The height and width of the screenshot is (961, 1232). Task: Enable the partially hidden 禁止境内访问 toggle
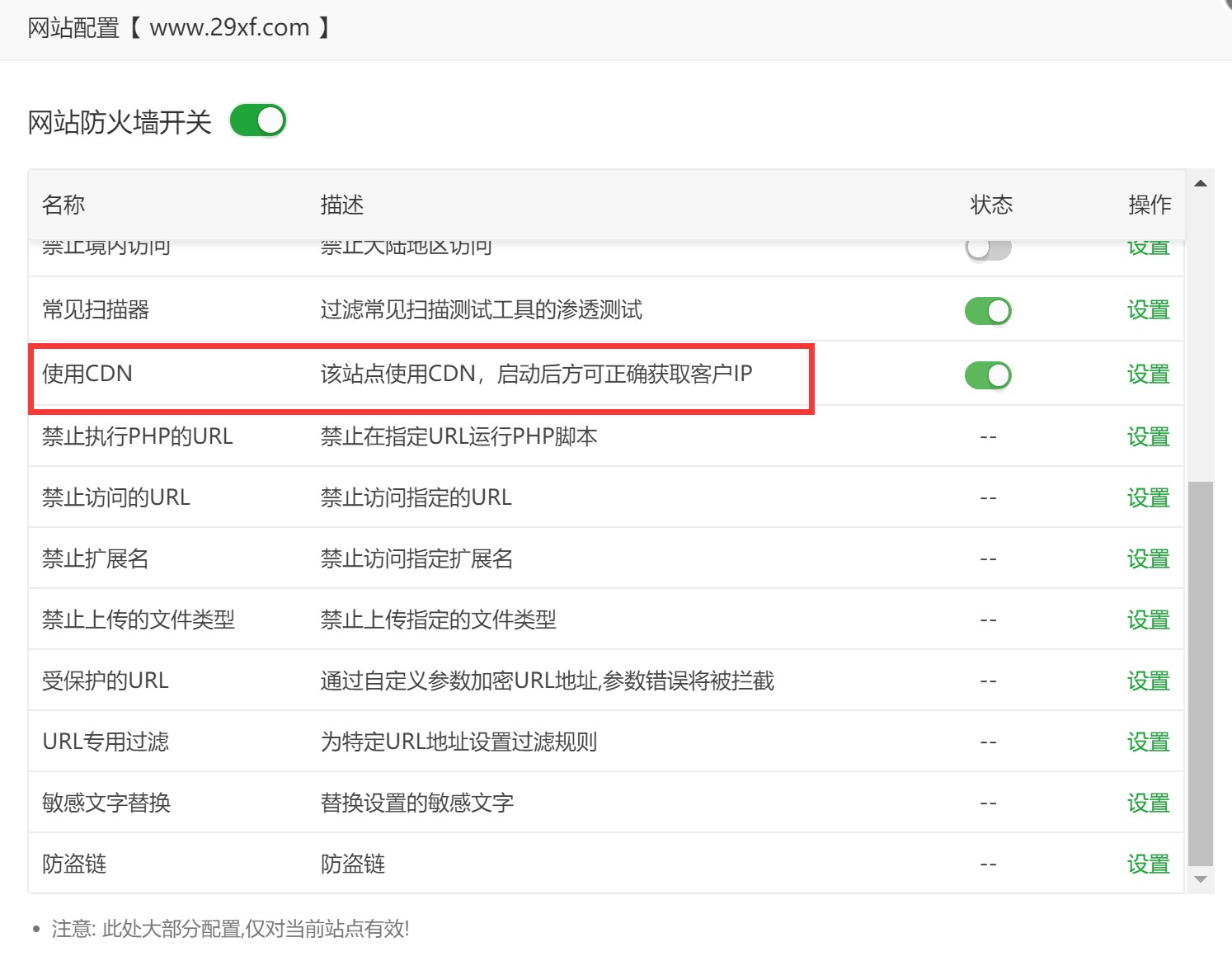click(988, 248)
